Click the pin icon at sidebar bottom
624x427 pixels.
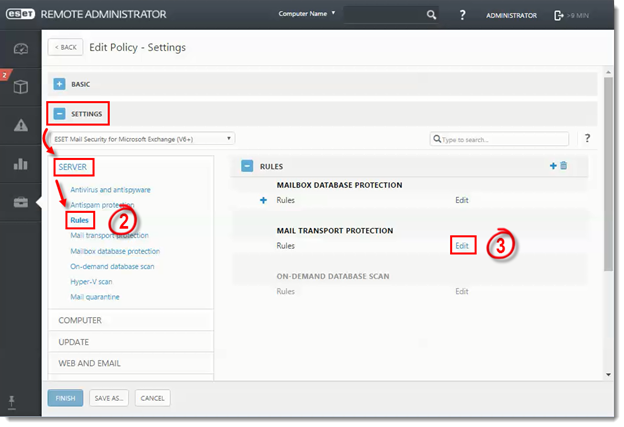pos(12,402)
